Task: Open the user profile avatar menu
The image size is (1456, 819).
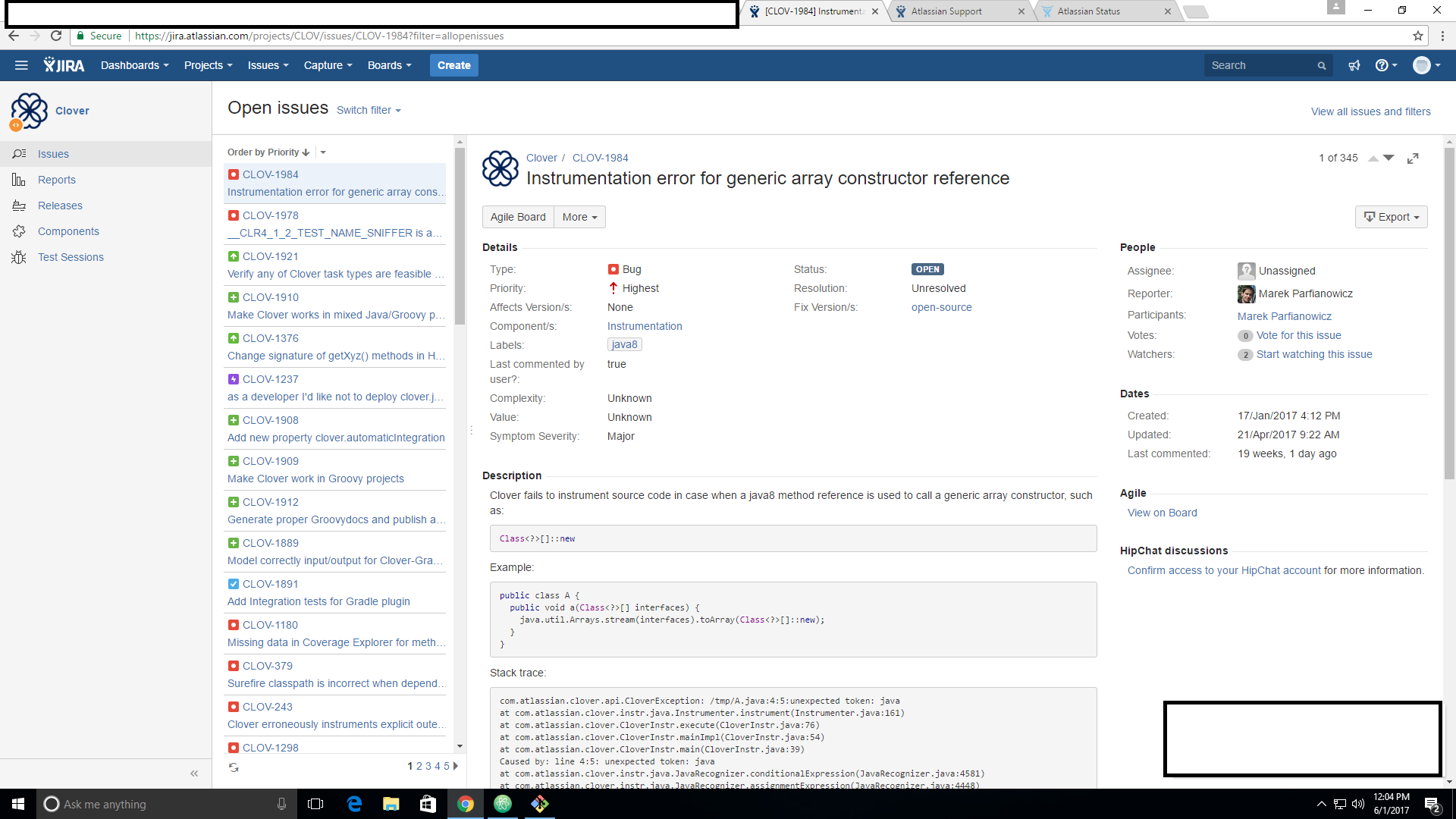Action: pyautogui.click(x=1426, y=65)
